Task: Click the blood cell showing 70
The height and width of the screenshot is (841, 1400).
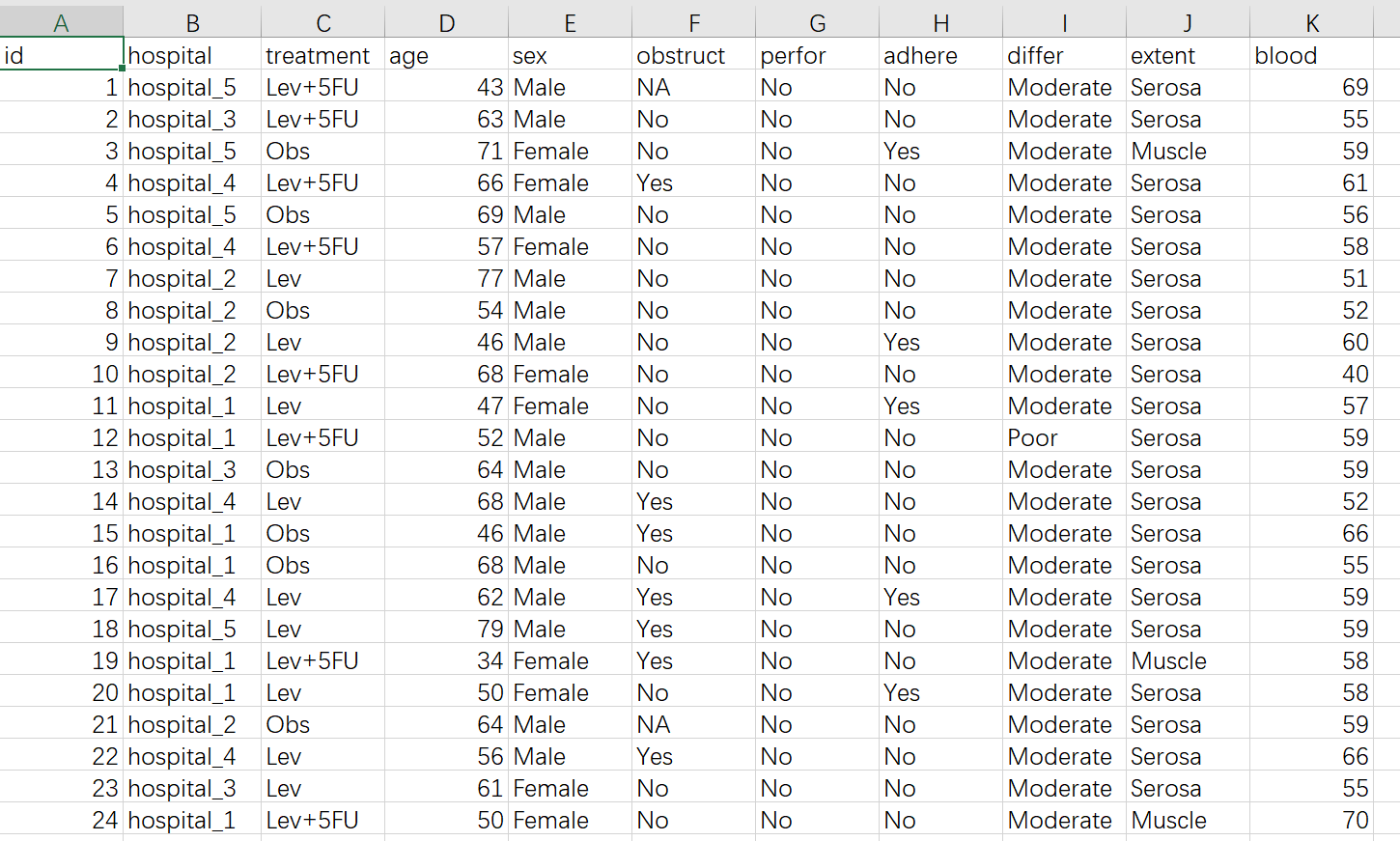Action: click(x=1311, y=820)
